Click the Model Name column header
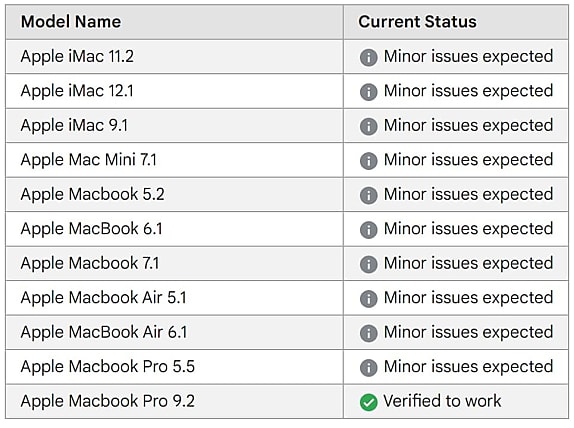Viewport: 574px width, 428px height. tap(71, 22)
